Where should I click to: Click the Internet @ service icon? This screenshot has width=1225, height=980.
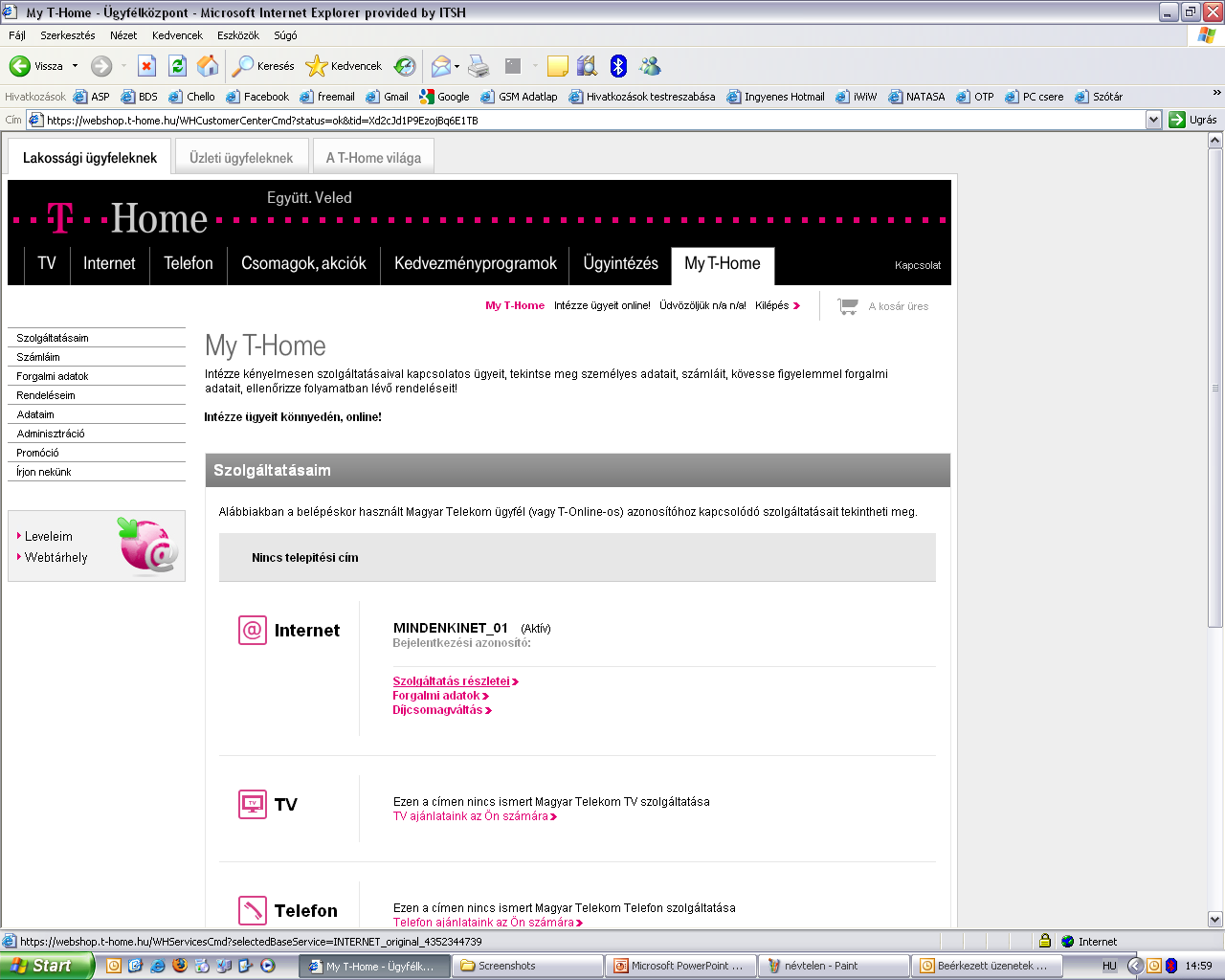253,630
